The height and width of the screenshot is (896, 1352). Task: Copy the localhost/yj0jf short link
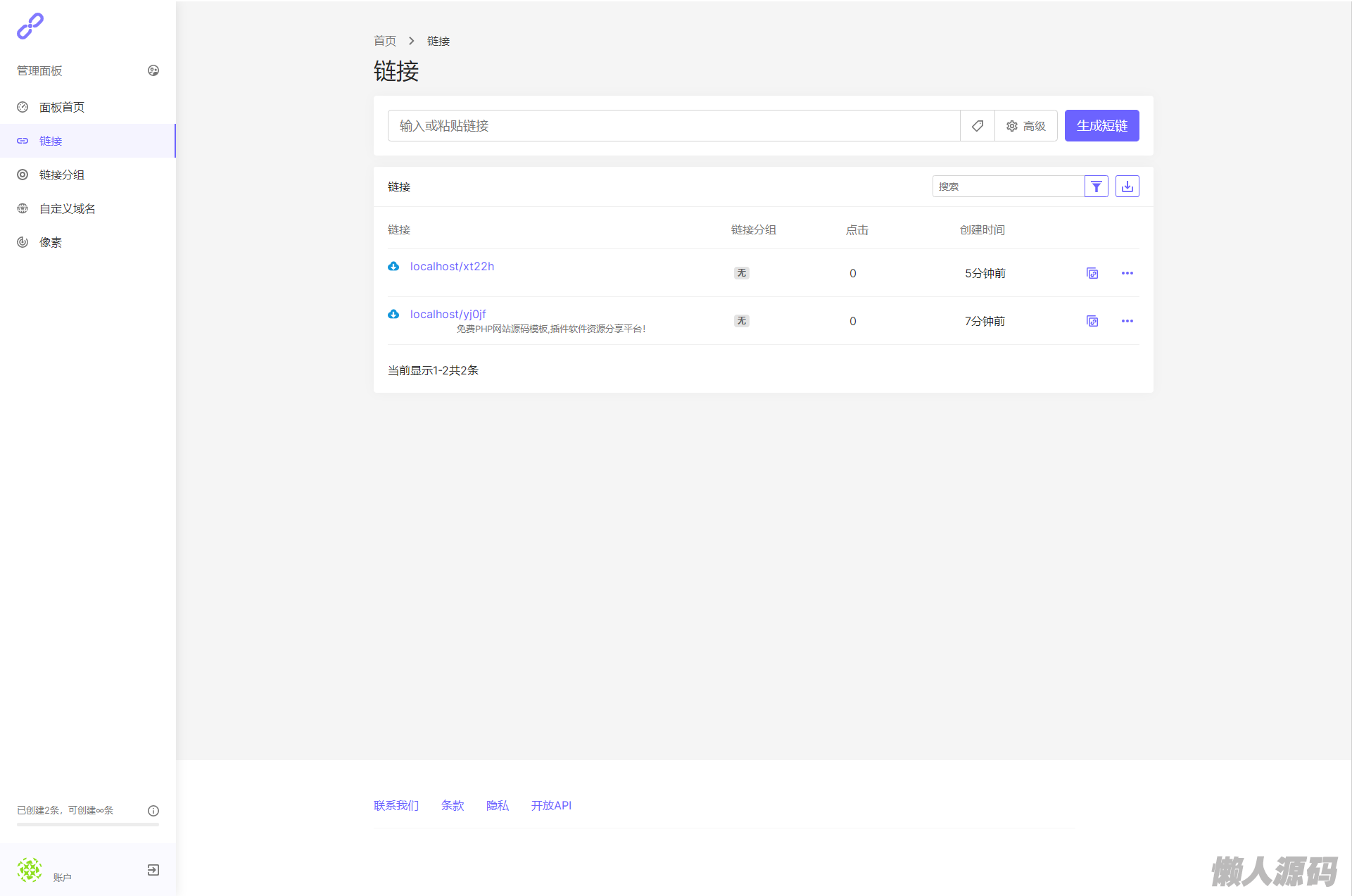coord(1092,321)
